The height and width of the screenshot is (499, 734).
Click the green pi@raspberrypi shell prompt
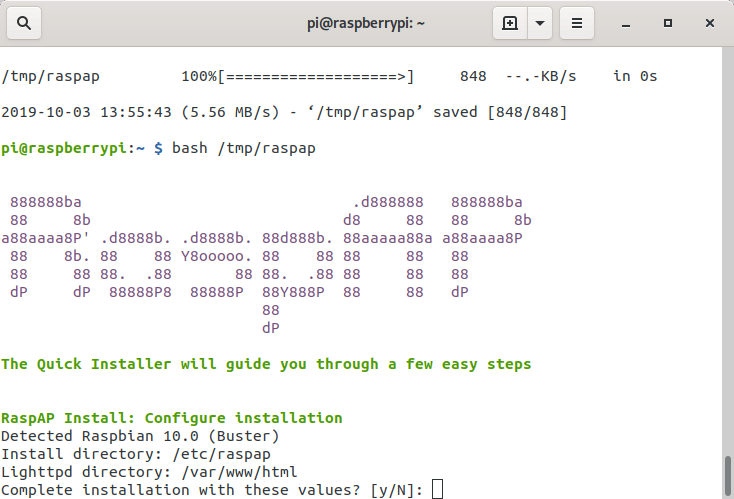(75, 148)
